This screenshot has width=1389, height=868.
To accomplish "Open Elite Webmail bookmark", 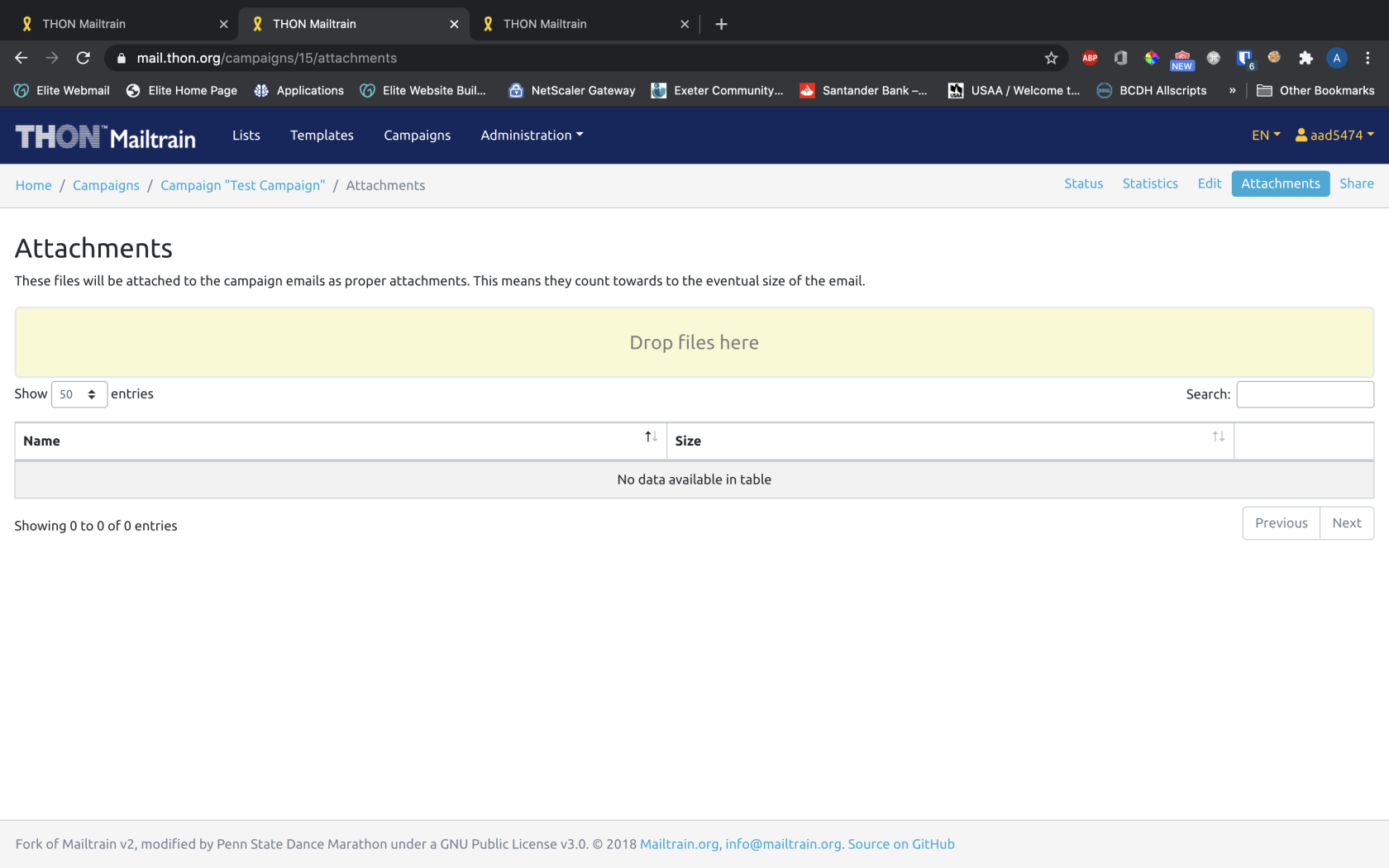I will (x=62, y=90).
